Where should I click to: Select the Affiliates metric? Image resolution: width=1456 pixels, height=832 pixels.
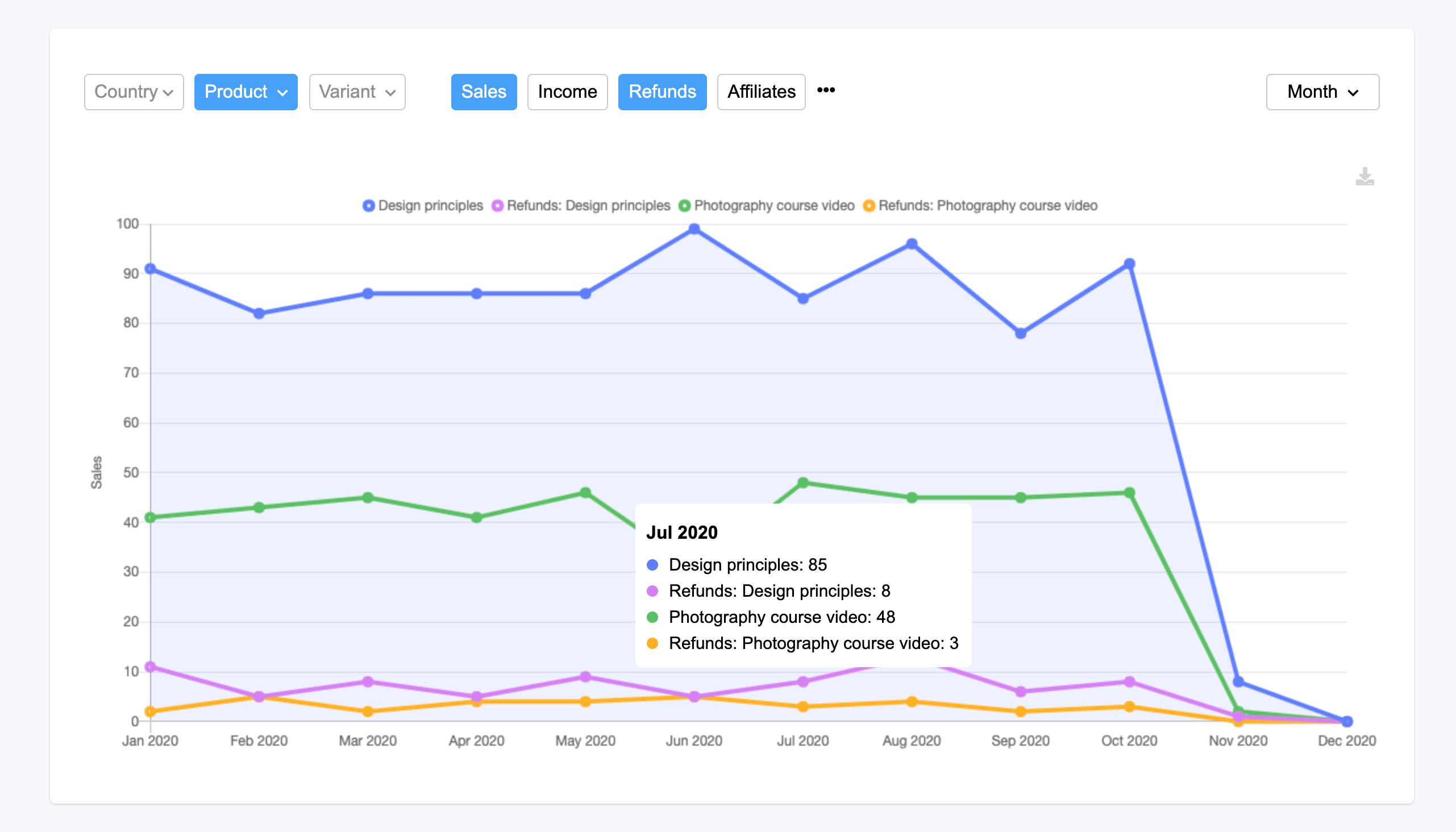point(761,91)
